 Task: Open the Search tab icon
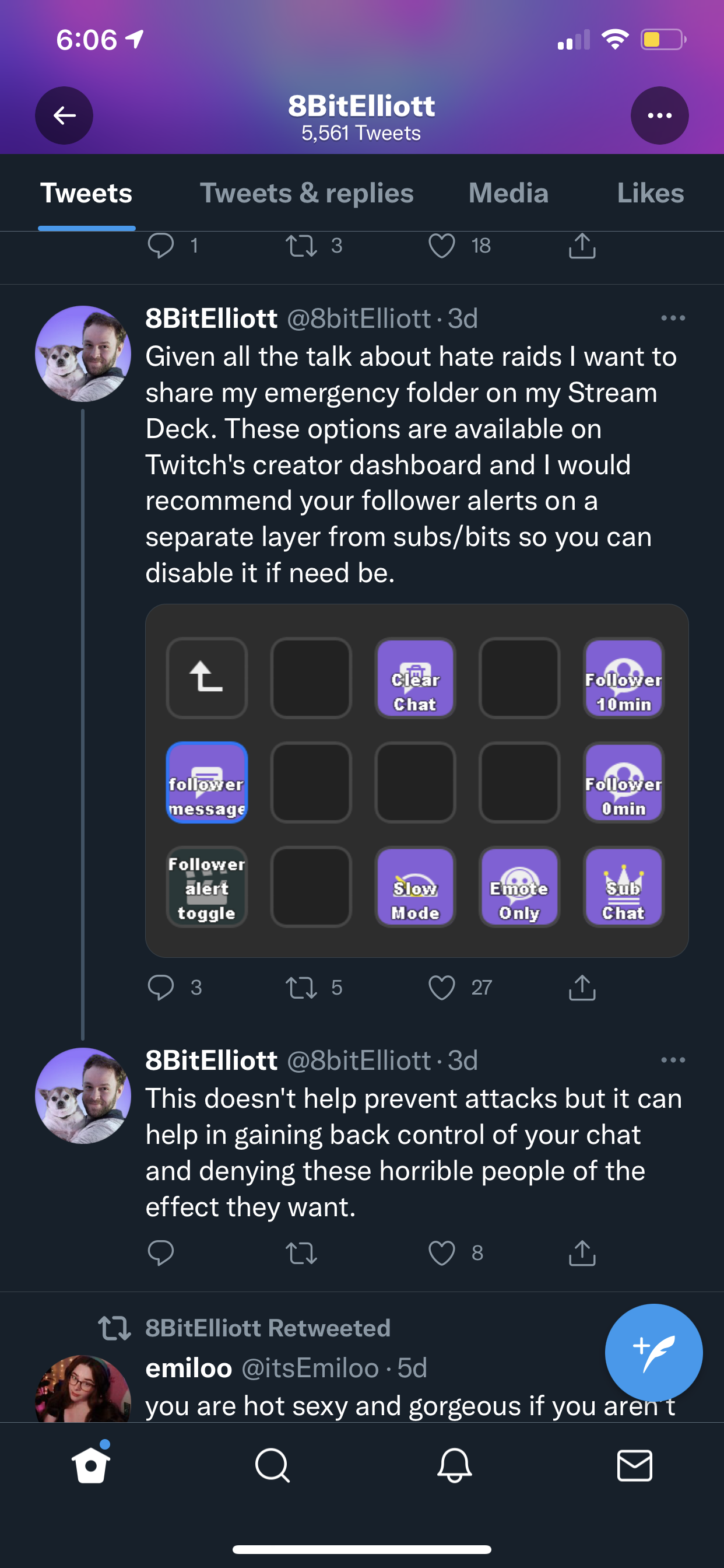coord(272,1465)
